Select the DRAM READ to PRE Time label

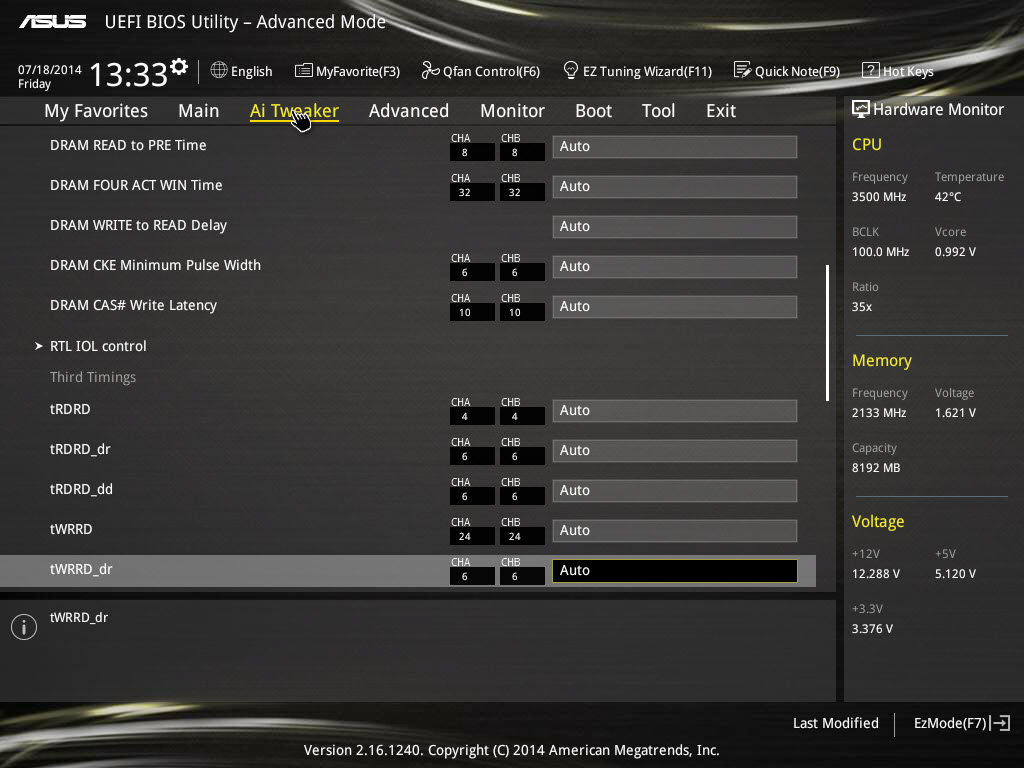click(x=128, y=145)
